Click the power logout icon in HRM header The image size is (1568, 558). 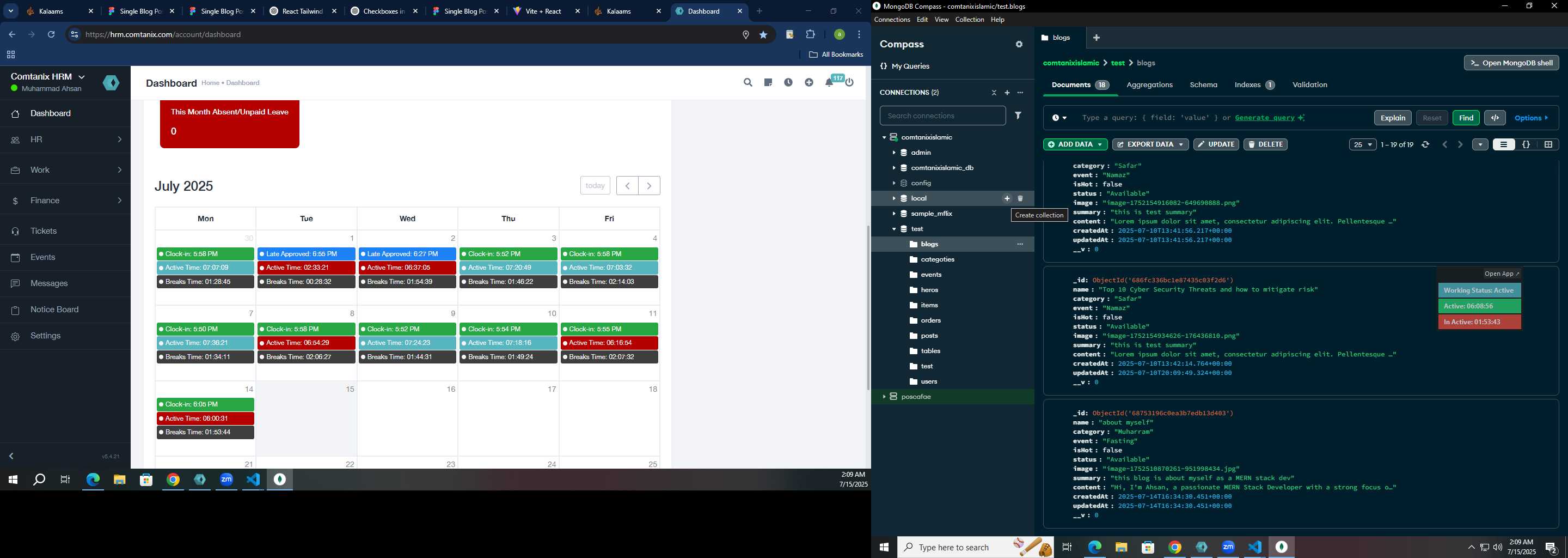tap(850, 82)
